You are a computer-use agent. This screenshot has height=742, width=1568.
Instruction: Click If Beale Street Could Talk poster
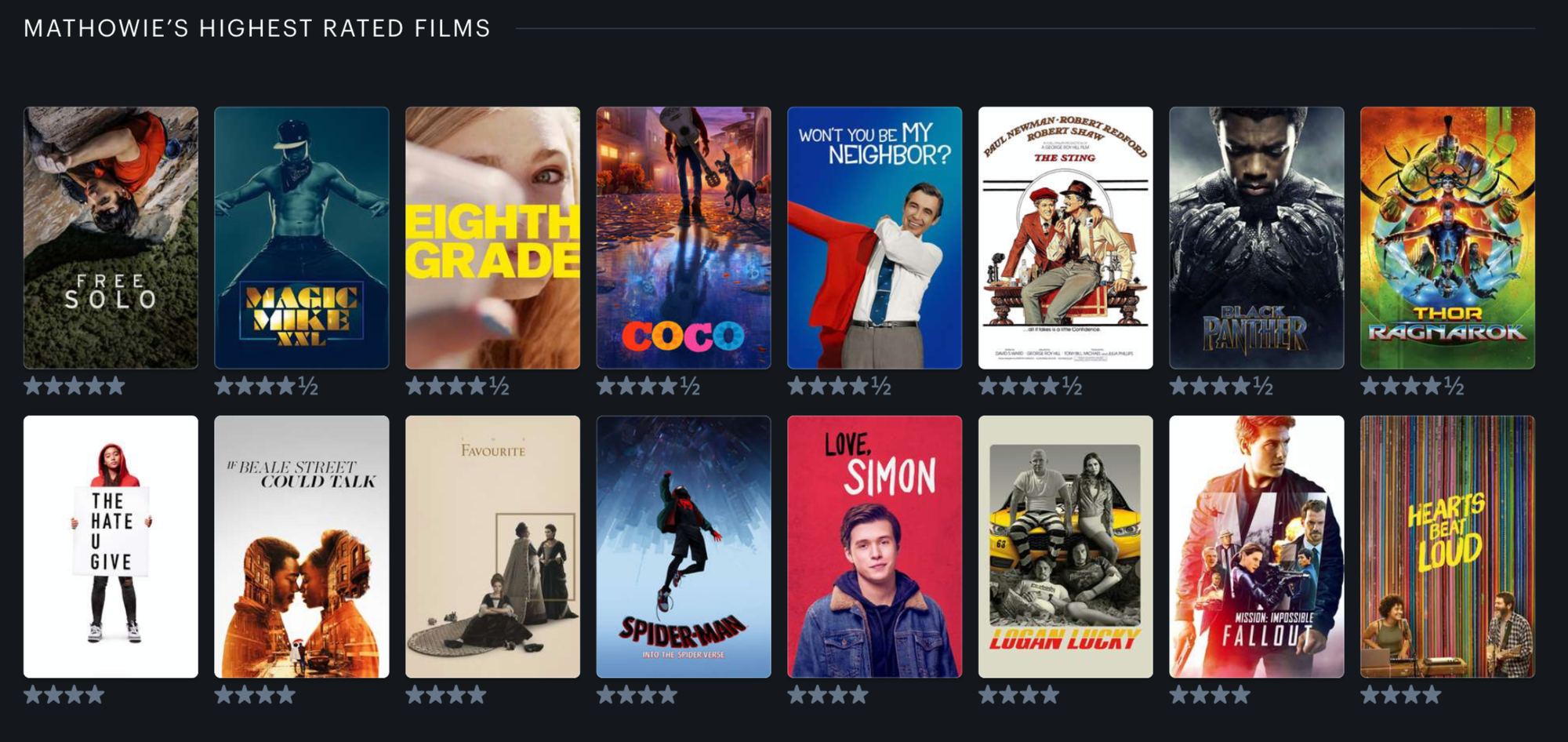tap(302, 547)
